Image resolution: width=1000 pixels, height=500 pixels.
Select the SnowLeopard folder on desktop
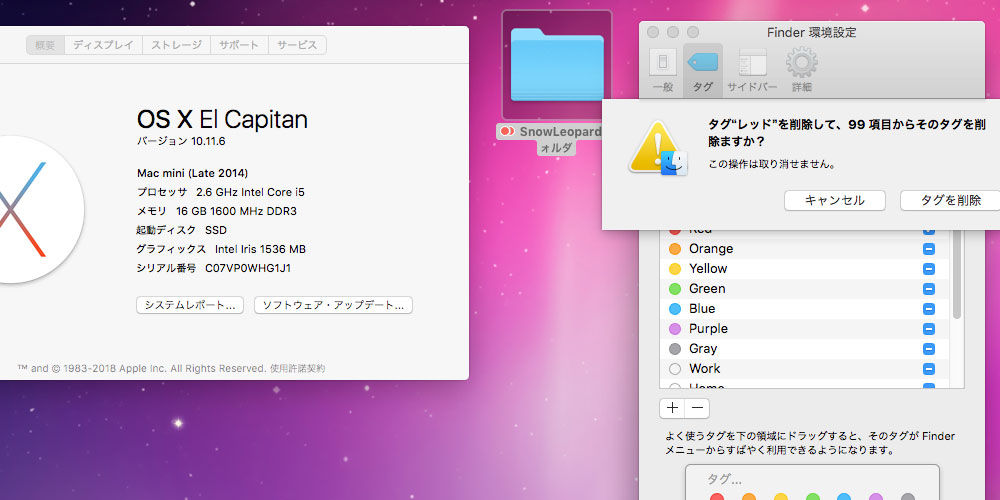tap(557, 65)
